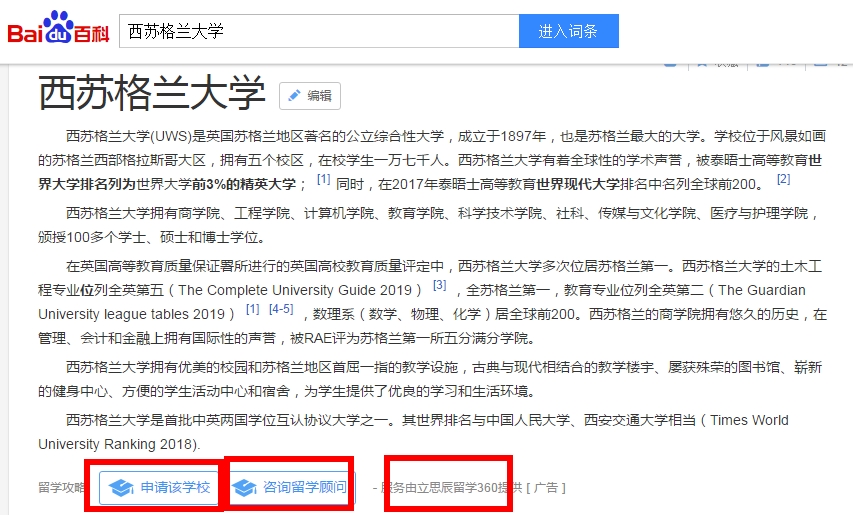Focus the search box containing 西苏格兰大学
The image size is (853, 515).
pos(319,31)
